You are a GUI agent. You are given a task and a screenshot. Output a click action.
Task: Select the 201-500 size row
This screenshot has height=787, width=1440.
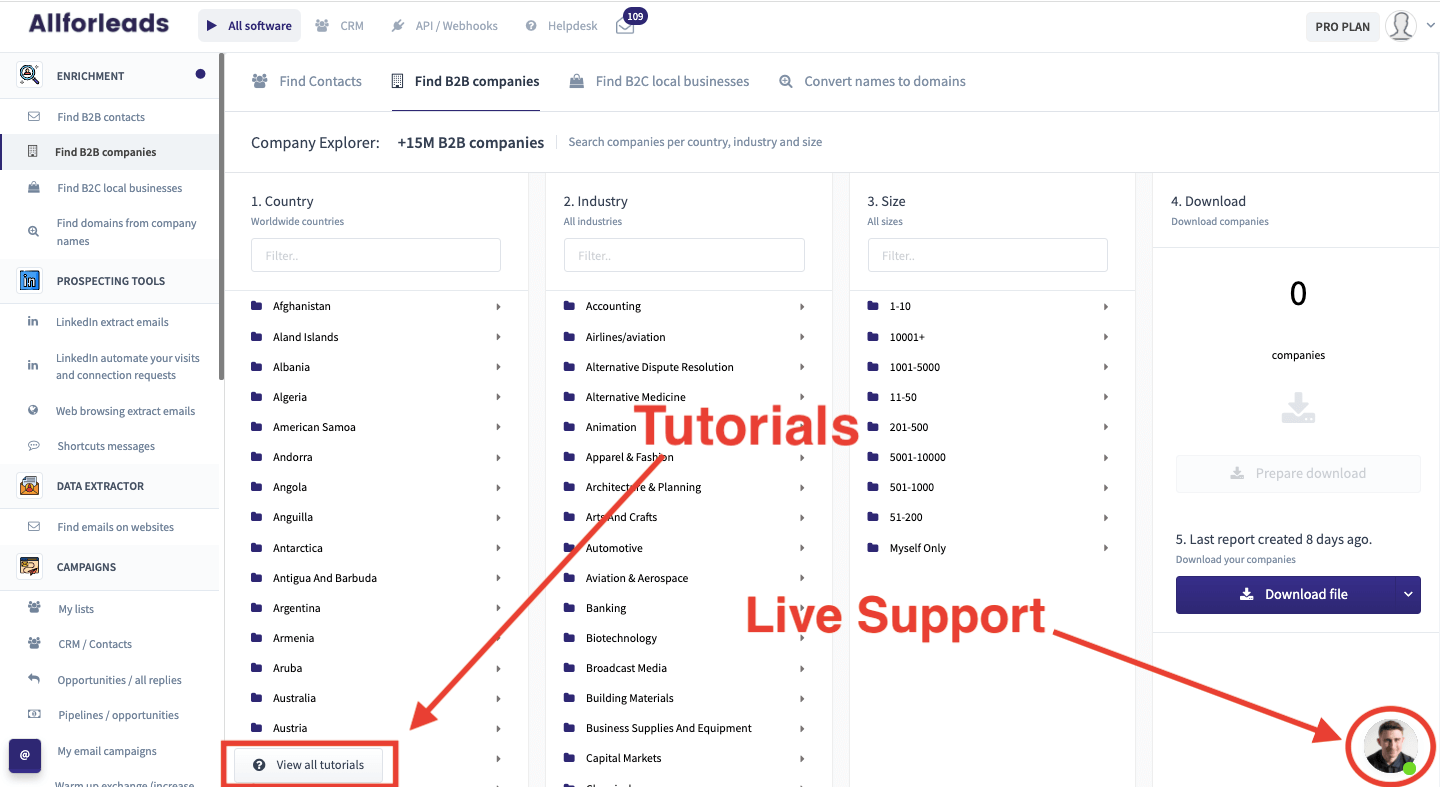(x=990, y=427)
